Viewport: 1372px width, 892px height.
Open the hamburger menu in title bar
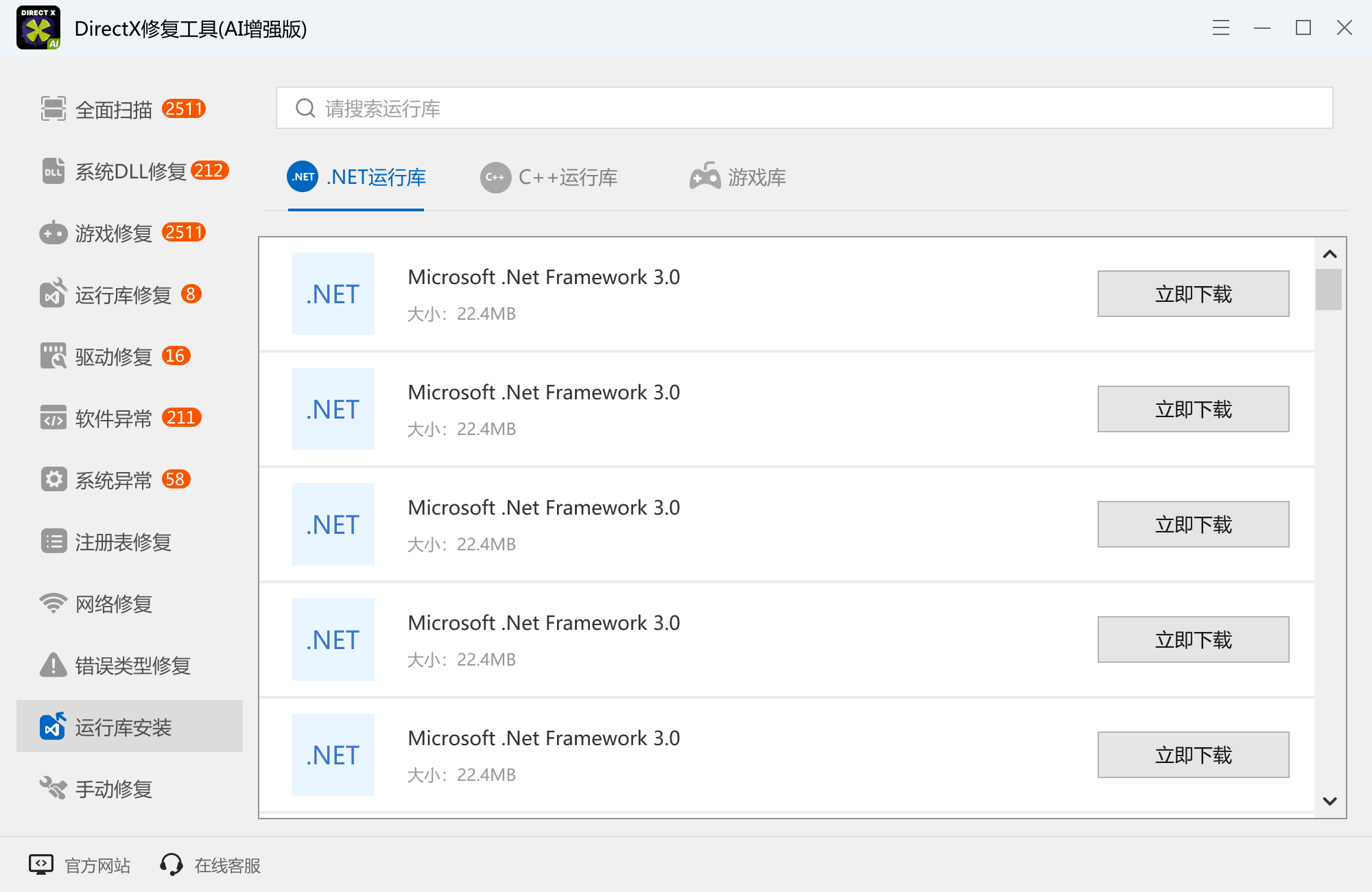1220,28
